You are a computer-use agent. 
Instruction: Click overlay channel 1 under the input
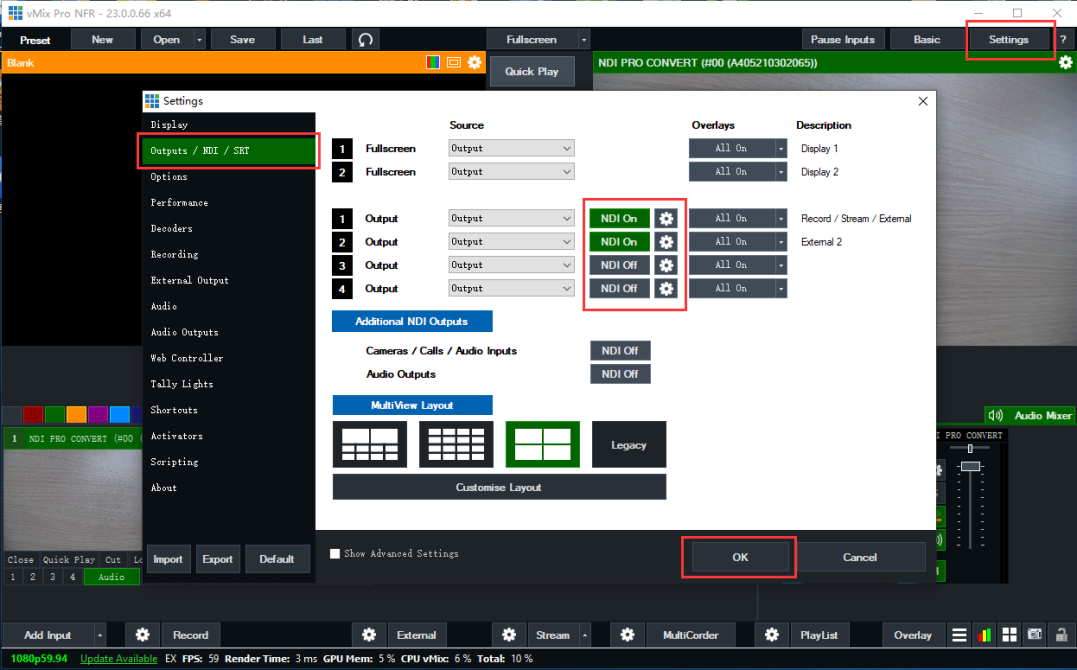click(12, 577)
